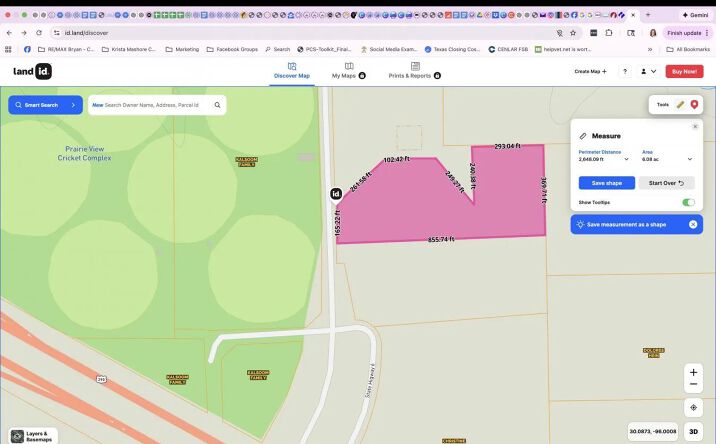Open the Discover Map tab
Image resolution: width=716 pixels, height=444 pixels.
[291, 70]
